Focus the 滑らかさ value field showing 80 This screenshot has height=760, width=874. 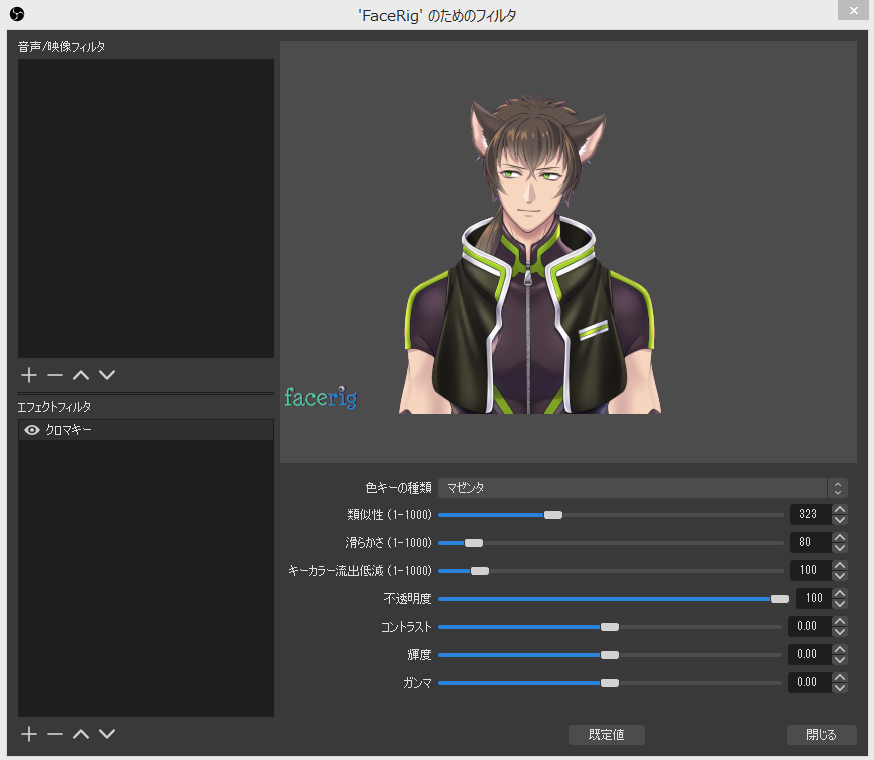(810, 542)
